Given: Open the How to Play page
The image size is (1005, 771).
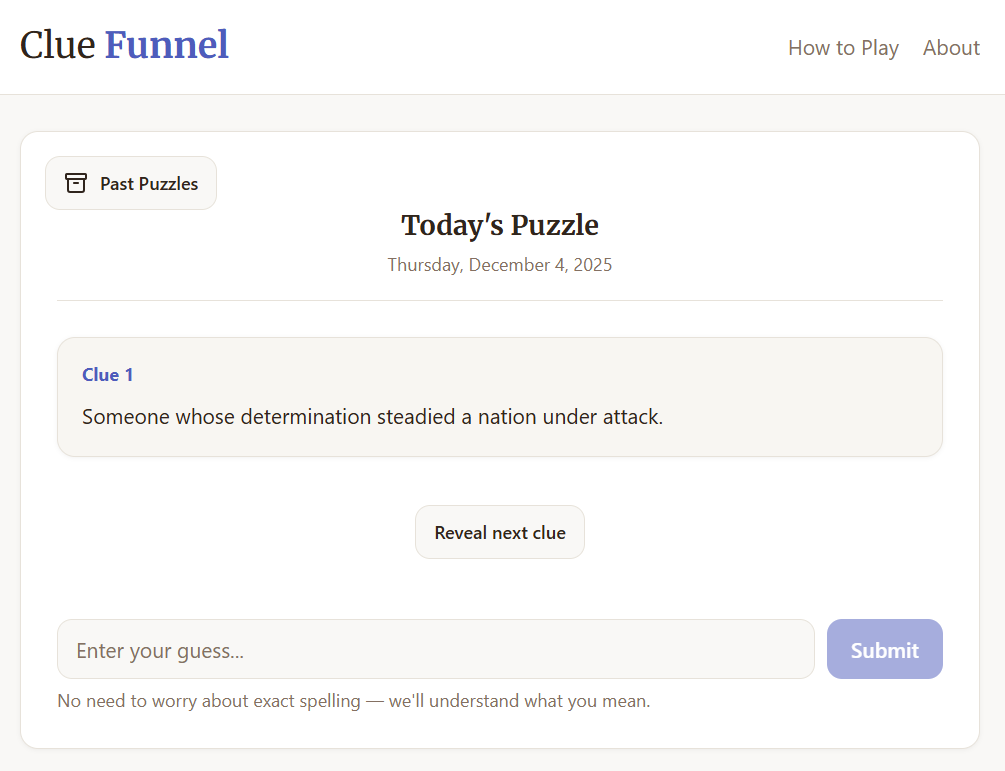Looking at the screenshot, I should (843, 47).
